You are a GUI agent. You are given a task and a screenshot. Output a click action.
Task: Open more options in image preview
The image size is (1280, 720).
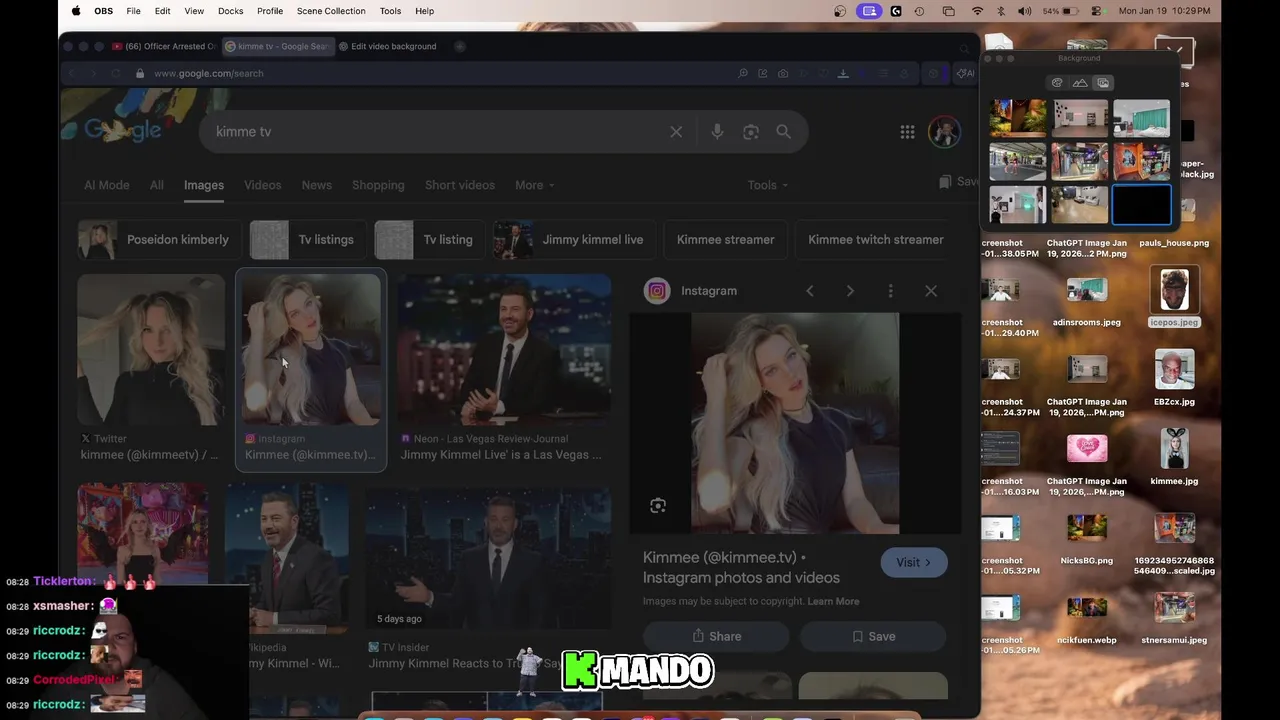tap(890, 291)
